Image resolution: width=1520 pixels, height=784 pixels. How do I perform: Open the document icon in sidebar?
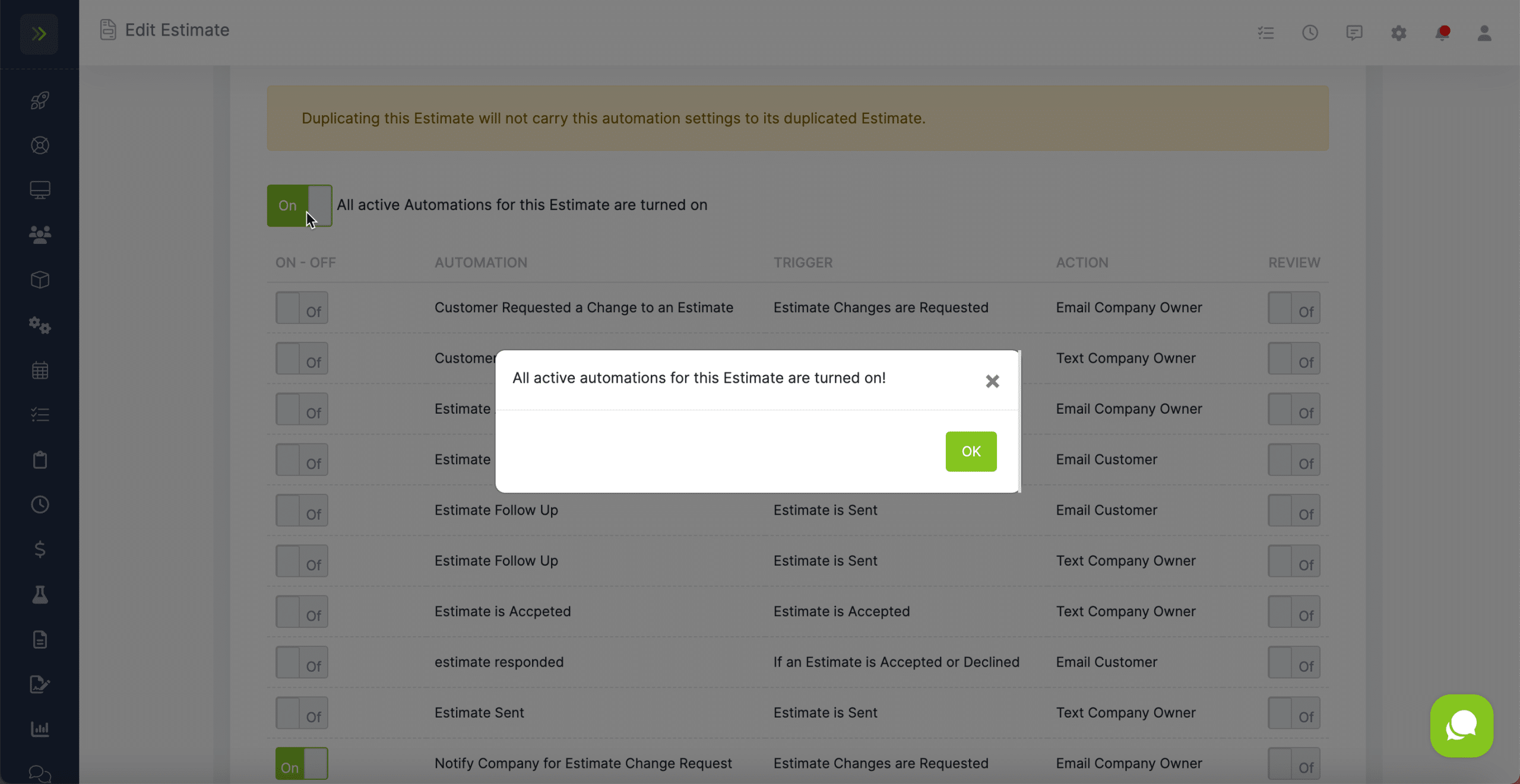click(40, 640)
